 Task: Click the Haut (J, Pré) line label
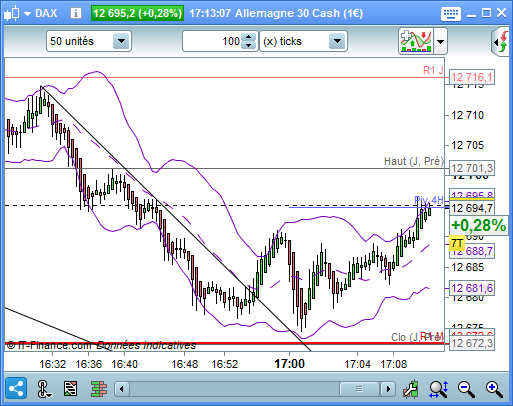point(414,161)
